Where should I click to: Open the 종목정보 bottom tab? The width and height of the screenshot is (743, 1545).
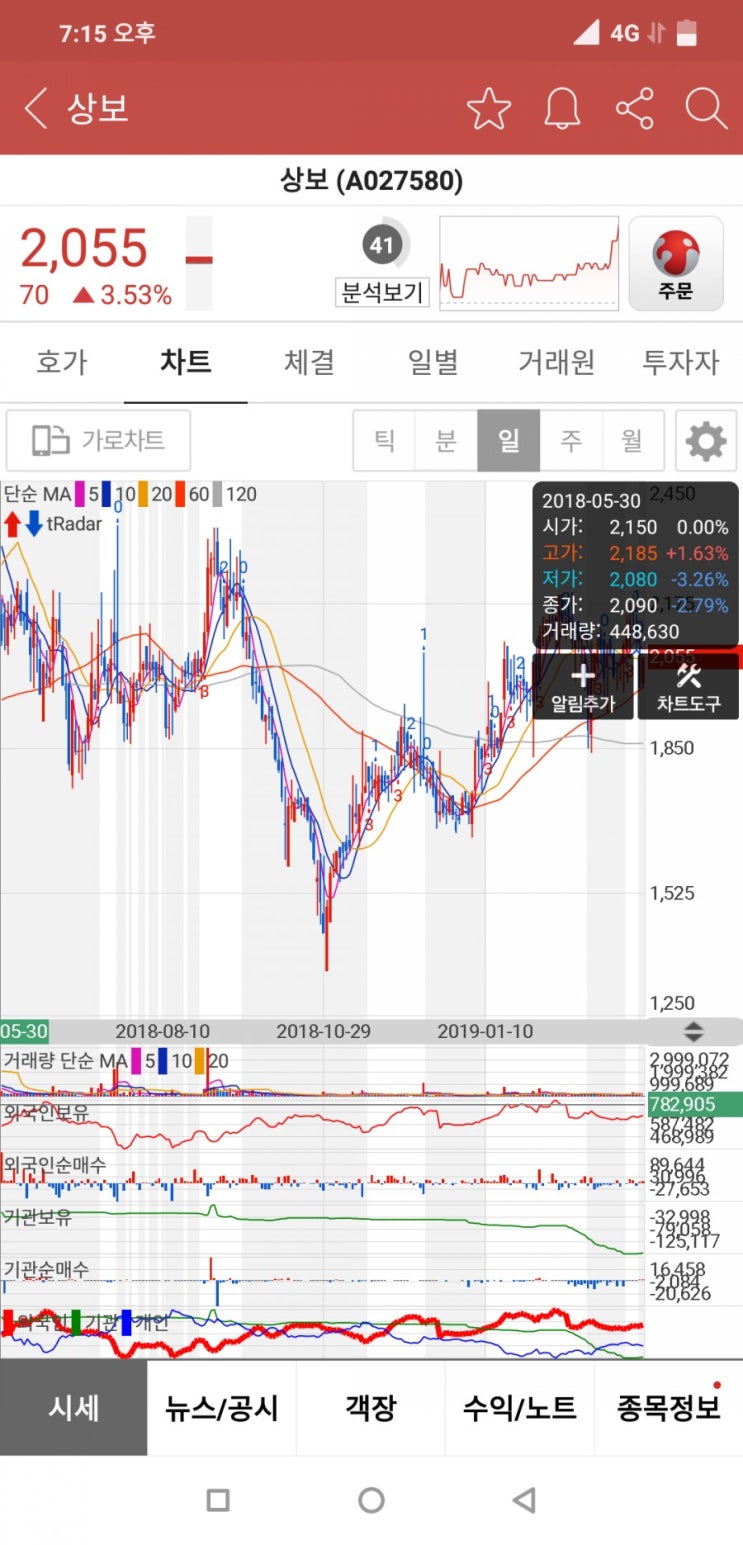669,1408
